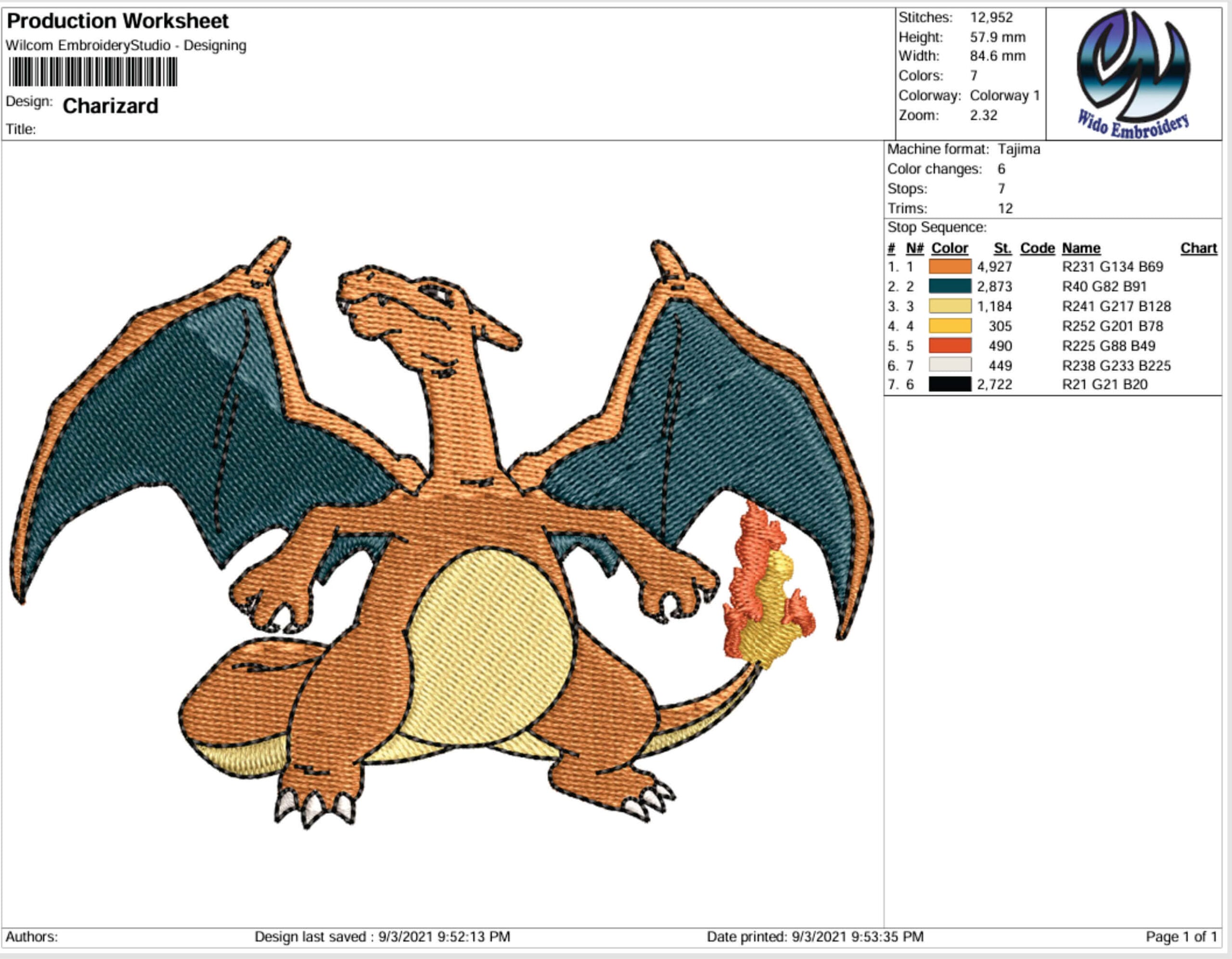The height and width of the screenshot is (959, 1232).
Task: Click the name "R40 G82 B91"
Action: pyautogui.click(x=1104, y=286)
